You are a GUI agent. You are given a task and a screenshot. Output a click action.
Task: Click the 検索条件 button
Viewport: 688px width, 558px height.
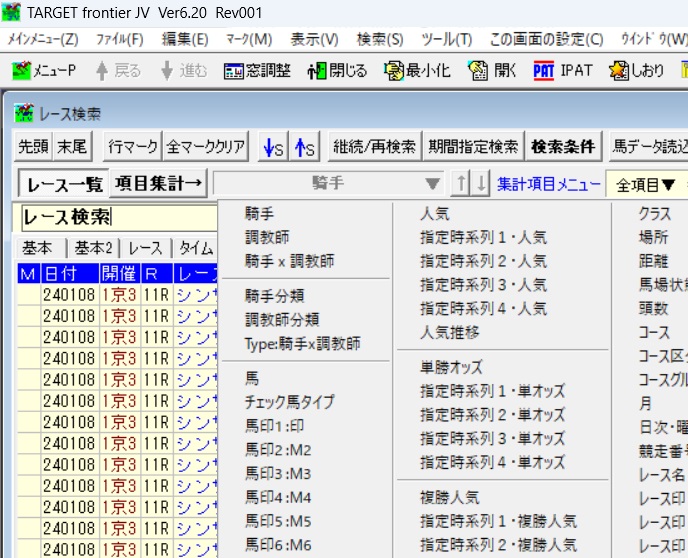click(563, 147)
